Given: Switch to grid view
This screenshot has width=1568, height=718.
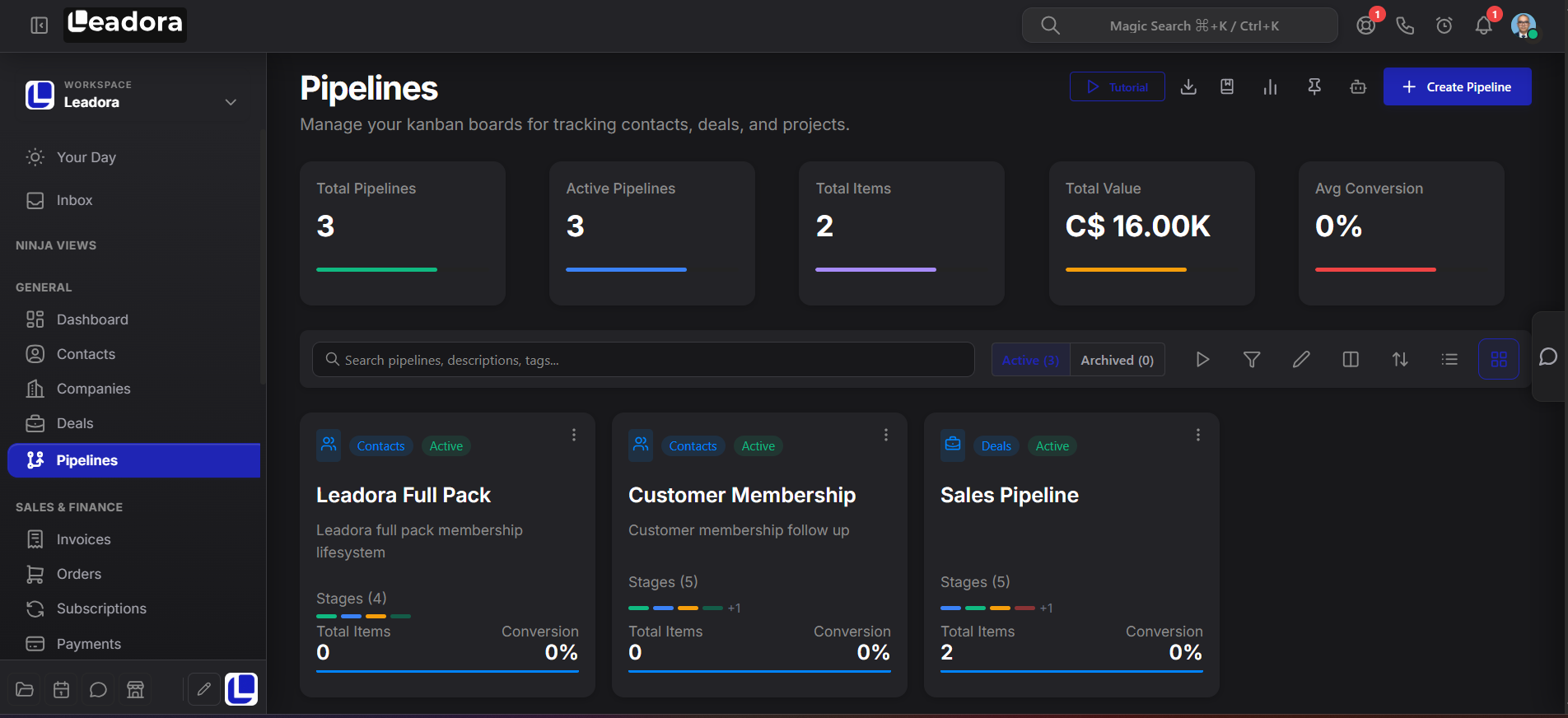Looking at the screenshot, I should (x=1499, y=359).
